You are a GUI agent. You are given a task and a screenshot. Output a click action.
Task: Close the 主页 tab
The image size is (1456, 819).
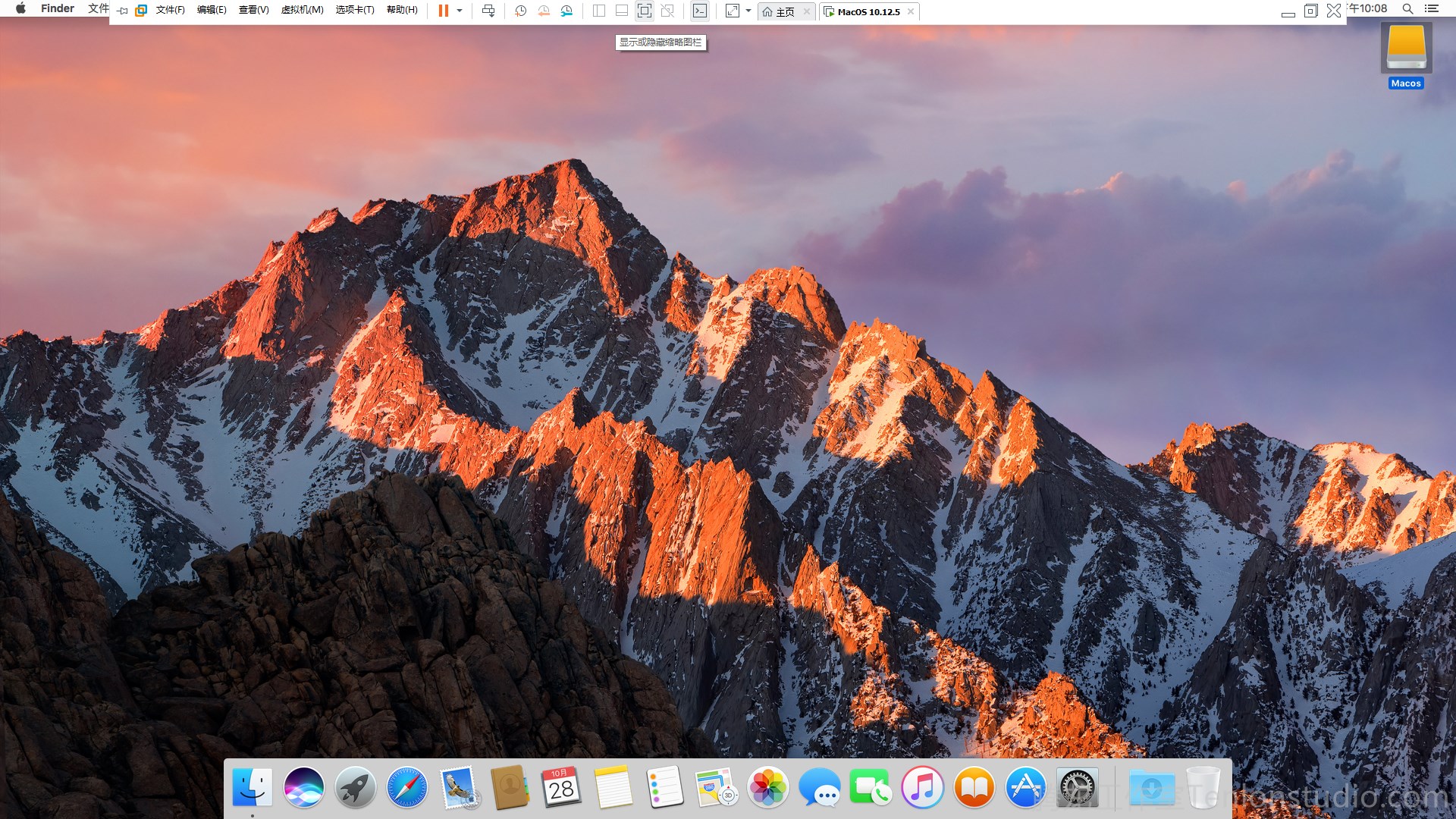(807, 11)
